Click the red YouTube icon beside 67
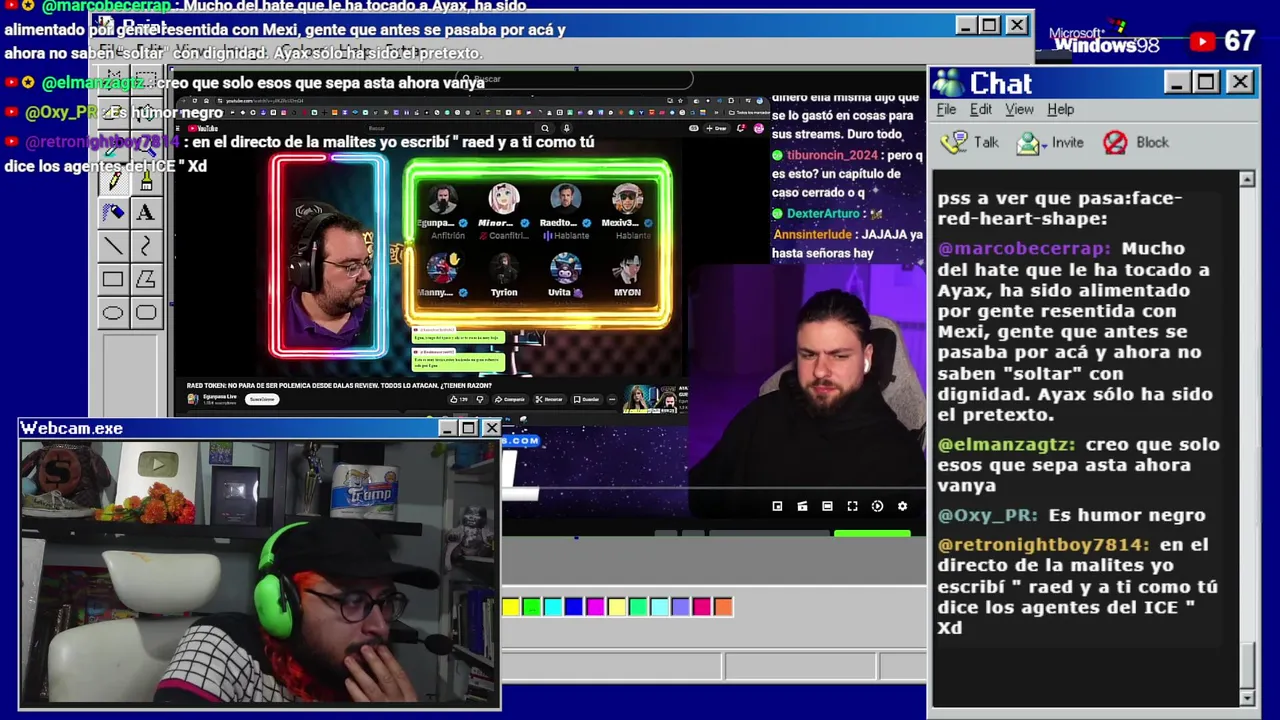1280x720 pixels. (x=1202, y=41)
